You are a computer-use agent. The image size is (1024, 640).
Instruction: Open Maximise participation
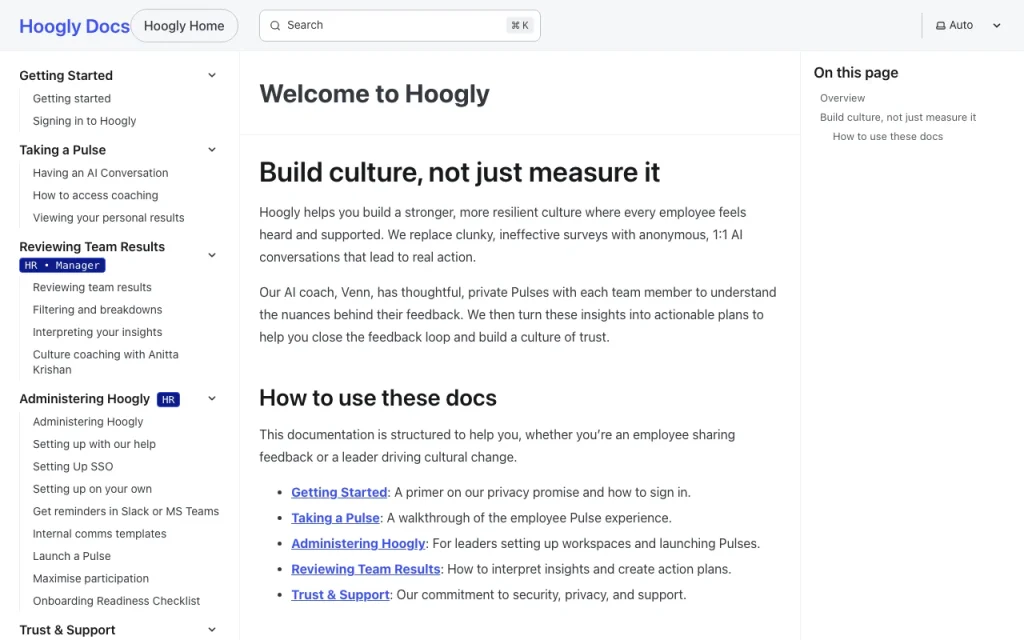pyautogui.click(x=91, y=579)
